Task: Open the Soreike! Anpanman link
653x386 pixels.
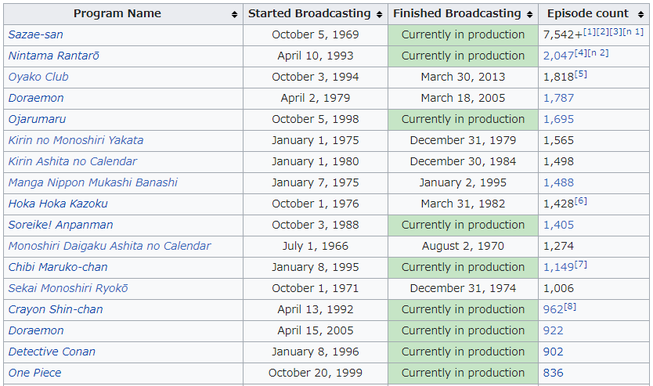Action: point(60,225)
